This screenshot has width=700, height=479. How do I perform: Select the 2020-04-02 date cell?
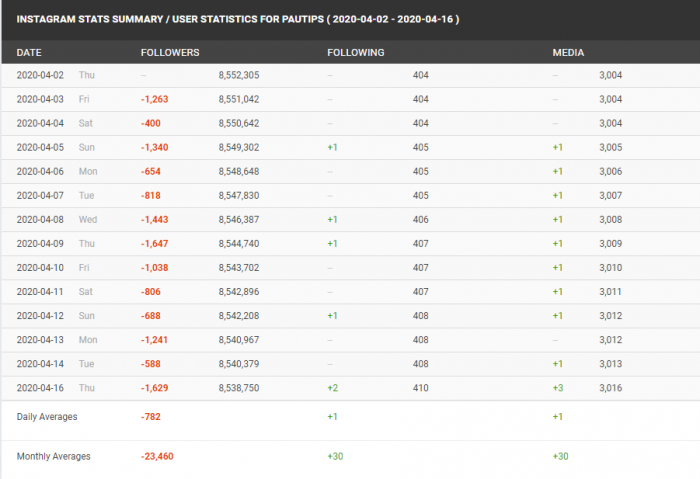(39, 75)
